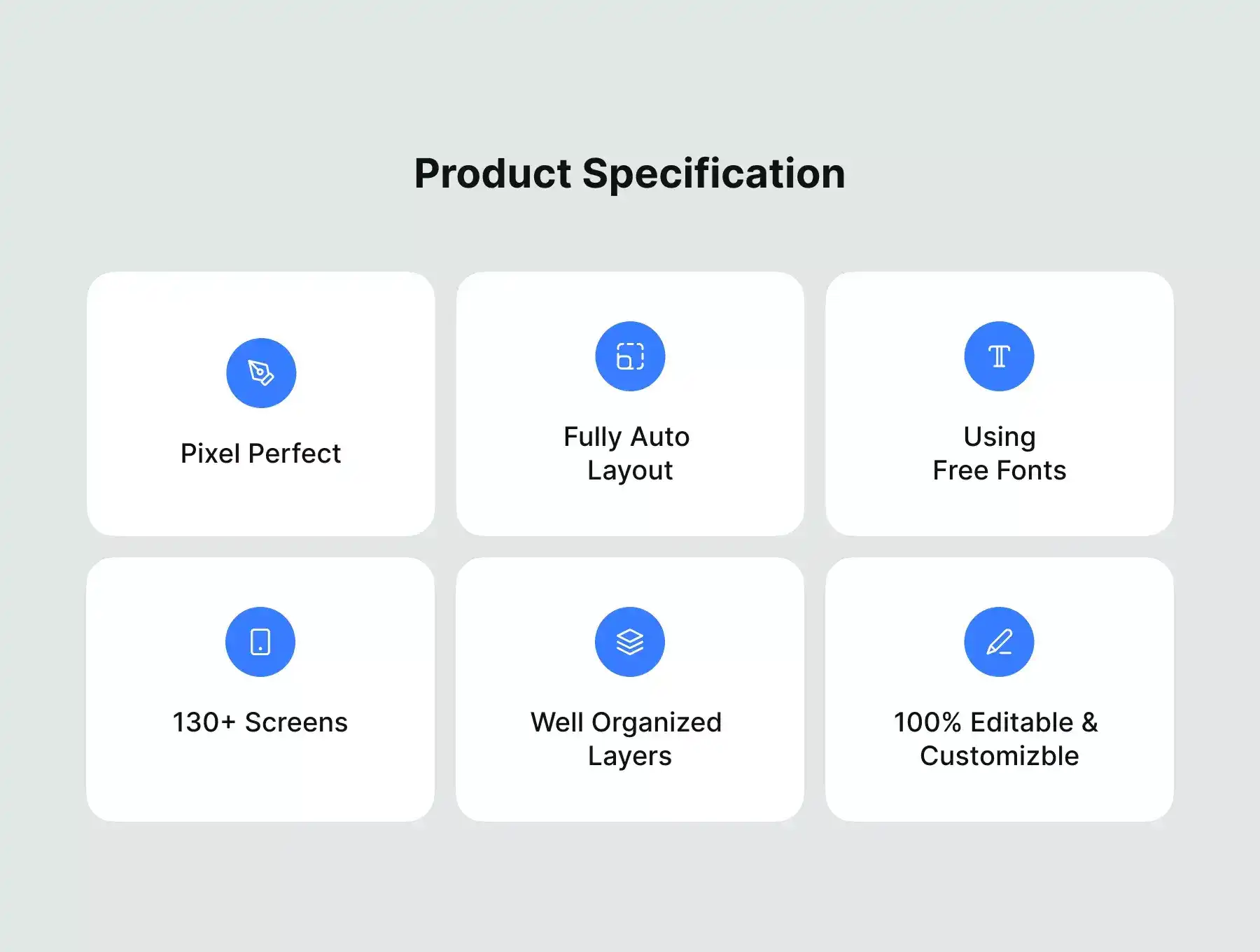The width and height of the screenshot is (1260, 952).
Task: Click the letter T typography icon
Action: pyautogui.click(x=999, y=356)
